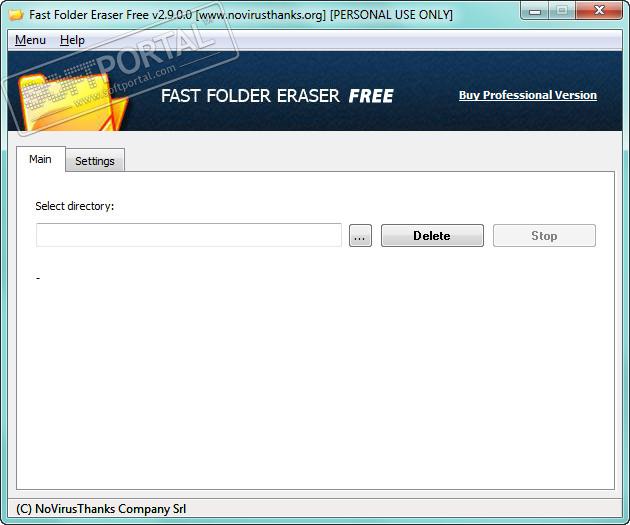
Task: Minimize the Fast Folder Eraser window
Action: pyautogui.click(x=535, y=11)
